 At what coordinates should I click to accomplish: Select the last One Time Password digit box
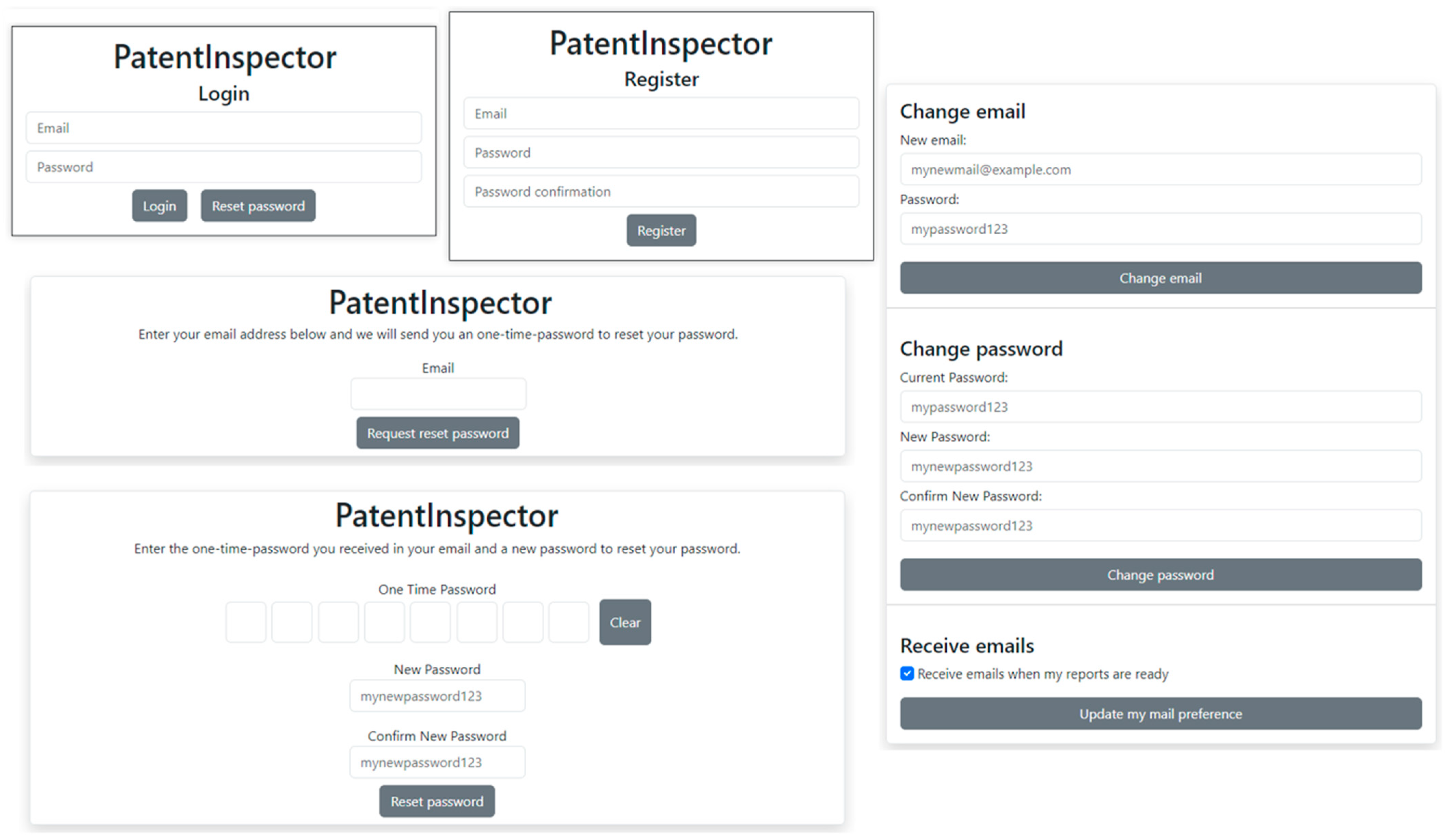click(568, 622)
